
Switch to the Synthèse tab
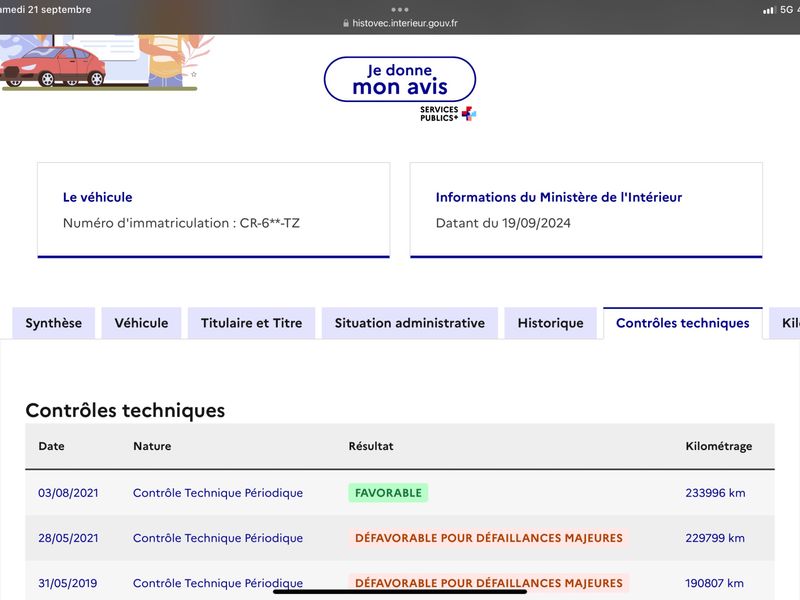pyautogui.click(x=54, y=323)
